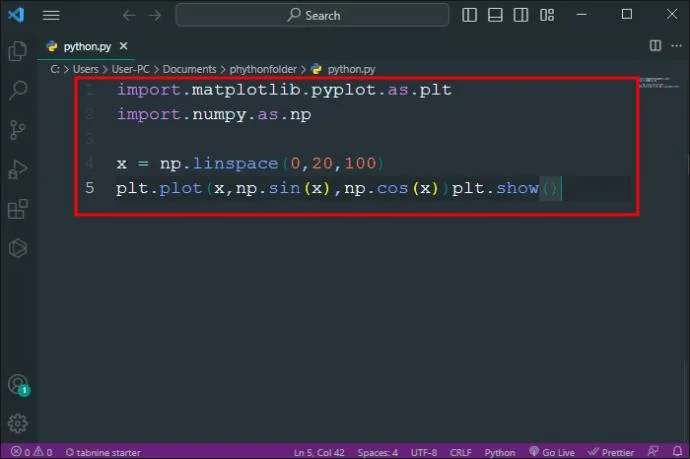Click matplotlib in the first import line

(x=246, y=90)
